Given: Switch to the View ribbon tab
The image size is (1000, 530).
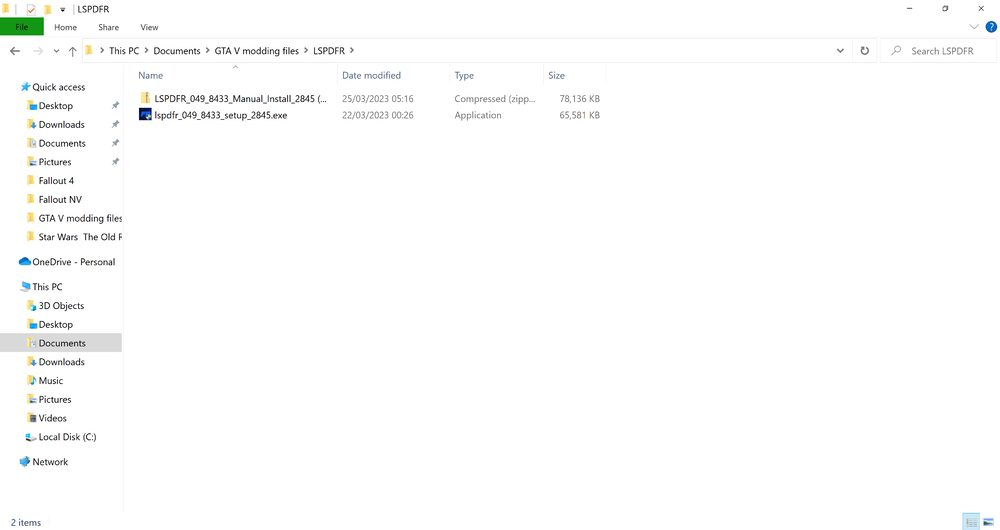Looking at the screenshot, I should click(149, 27).
